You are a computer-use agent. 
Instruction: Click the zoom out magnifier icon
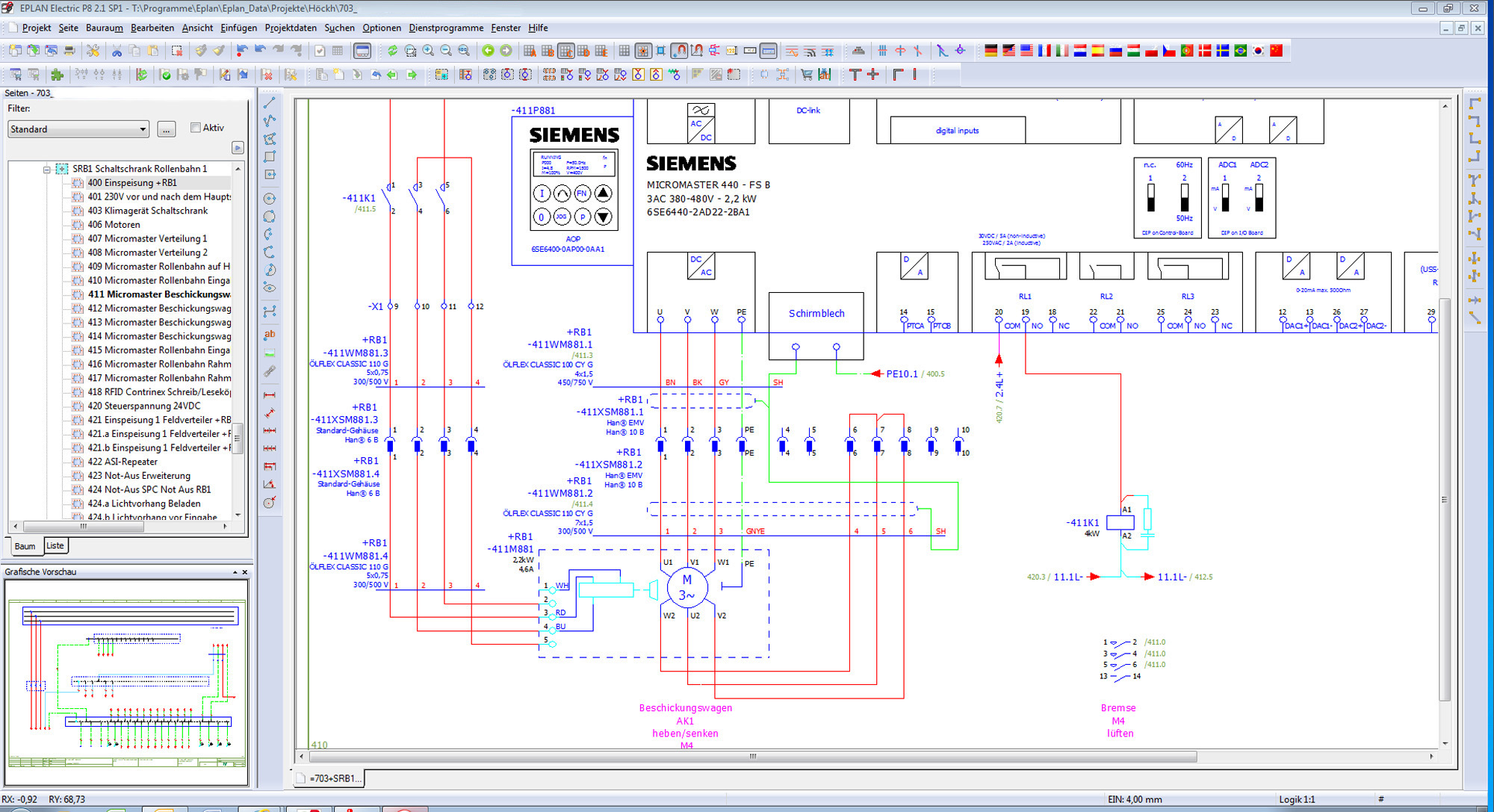[447, 51]
